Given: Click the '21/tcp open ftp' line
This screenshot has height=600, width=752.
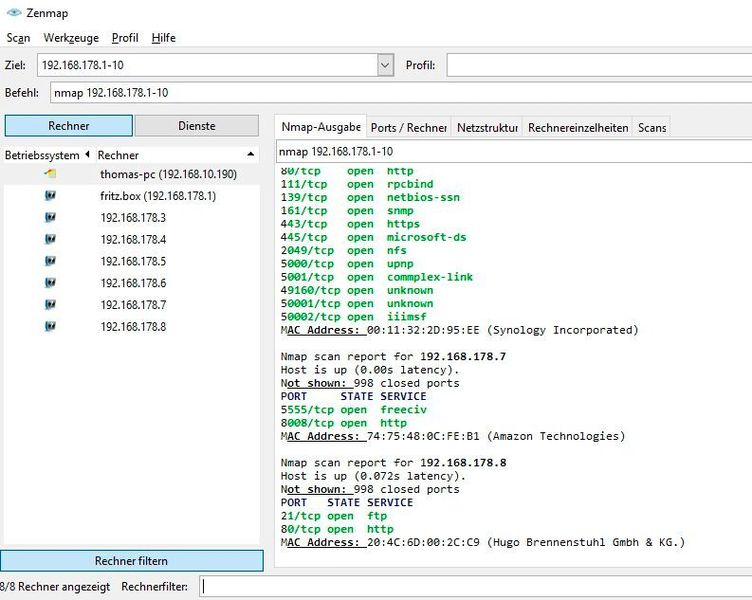Looking at the screenshot, I should (334, 516).
